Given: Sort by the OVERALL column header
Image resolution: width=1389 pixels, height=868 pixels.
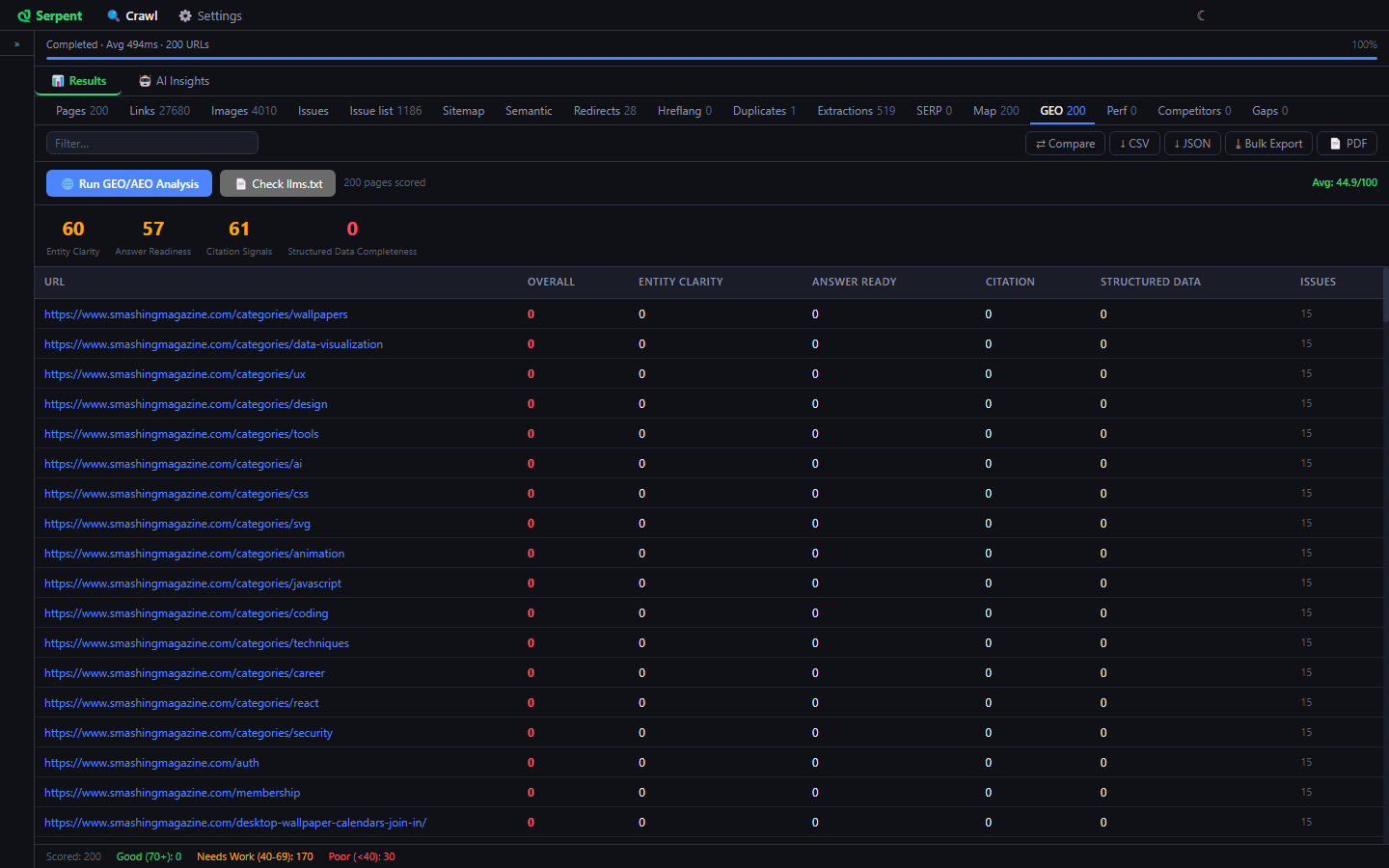Looking at the screenshot, I should click(551, 283).
